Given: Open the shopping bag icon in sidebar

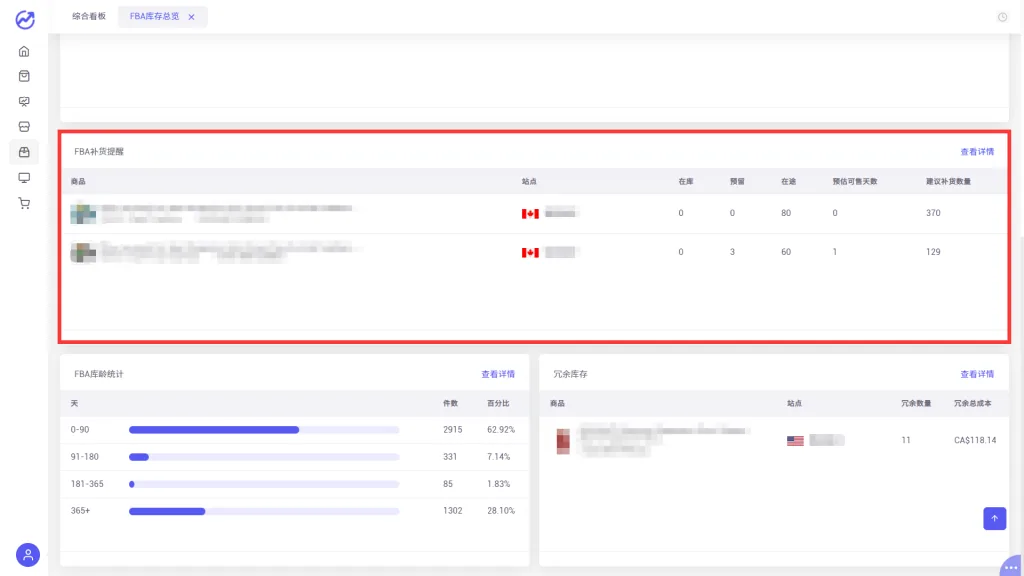Looking at the screenshot, I should (x=24, y=76).
